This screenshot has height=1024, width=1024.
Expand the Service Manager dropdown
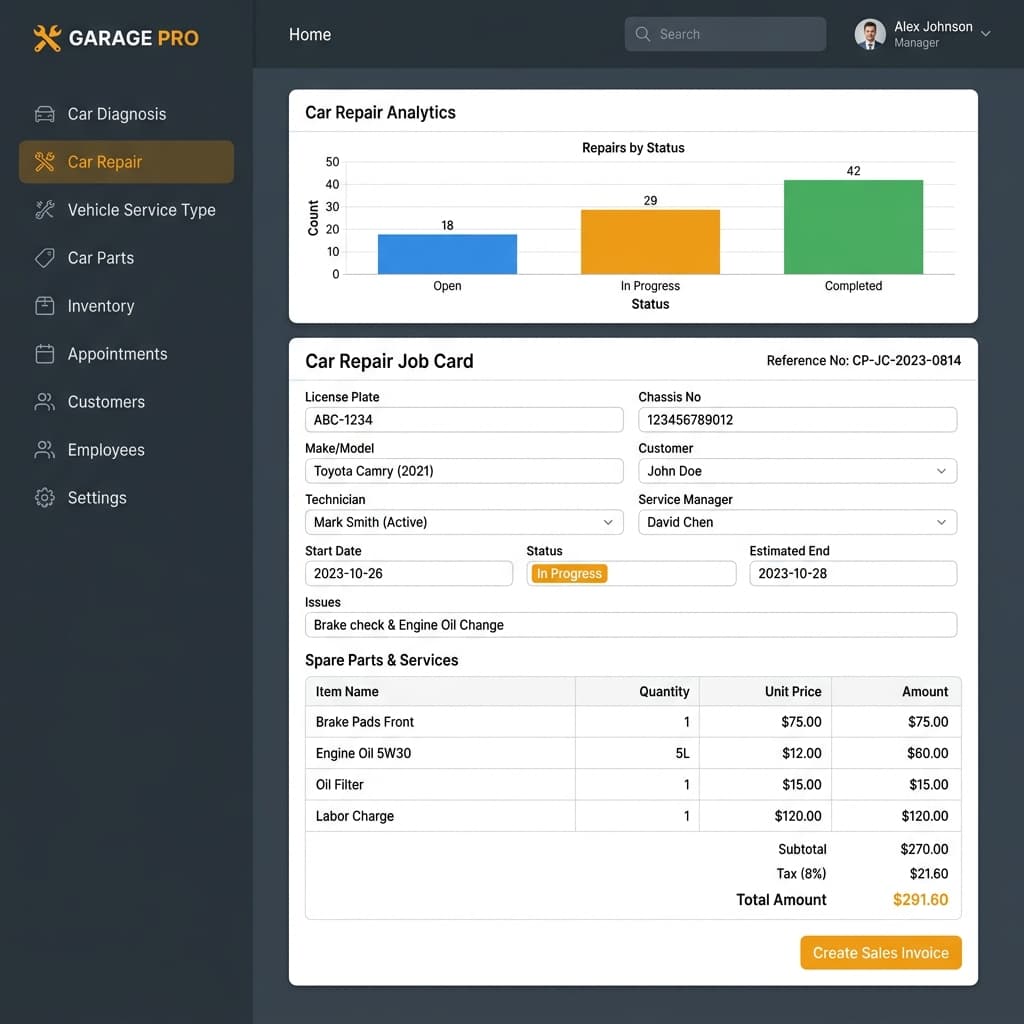(x=797, y=522)
